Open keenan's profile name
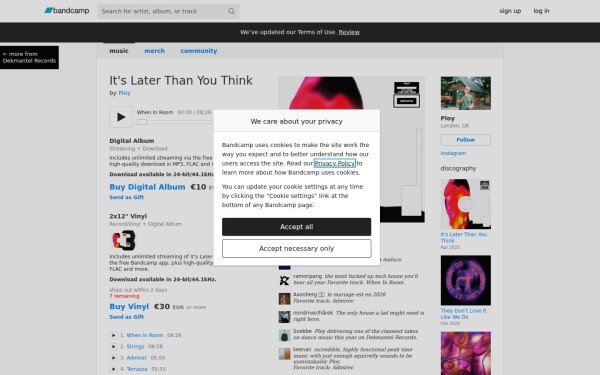The image size is (600, 375). (x=302, y=349)
